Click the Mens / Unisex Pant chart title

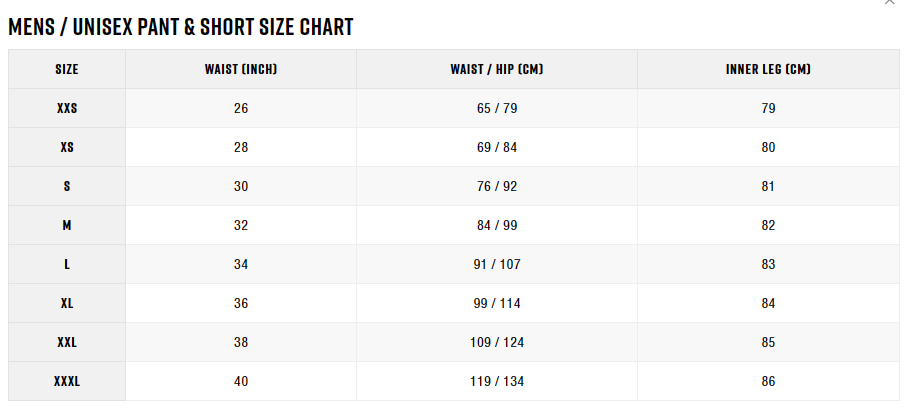[x=180, y=27]
